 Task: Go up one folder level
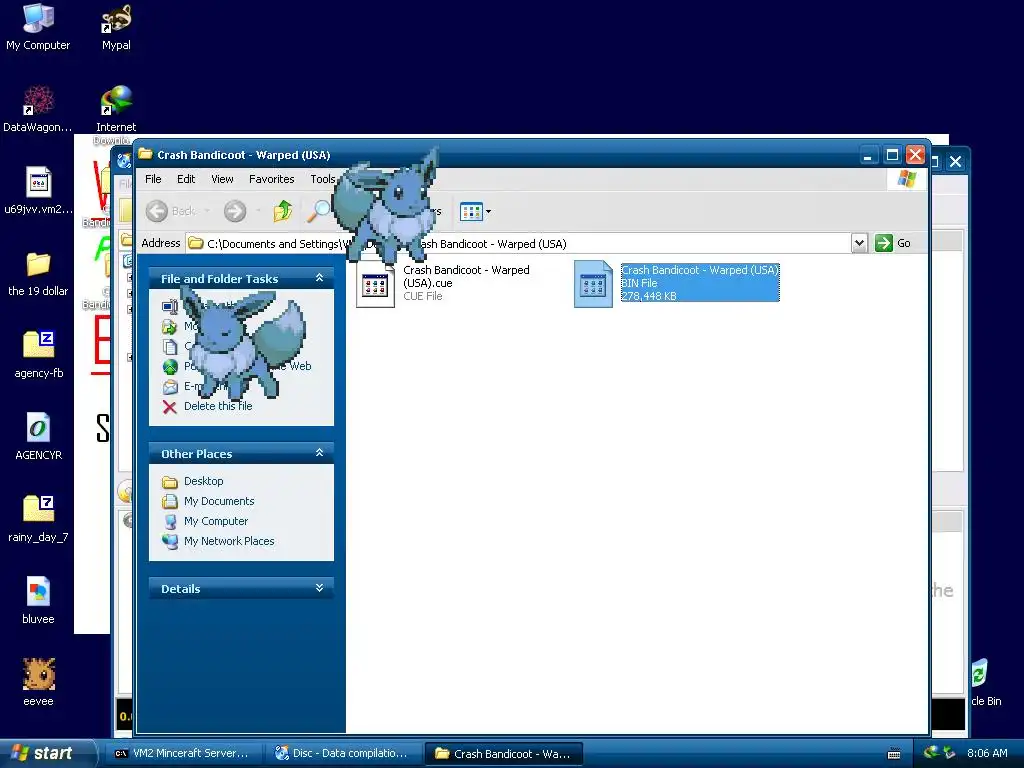[x=283, y=211]
